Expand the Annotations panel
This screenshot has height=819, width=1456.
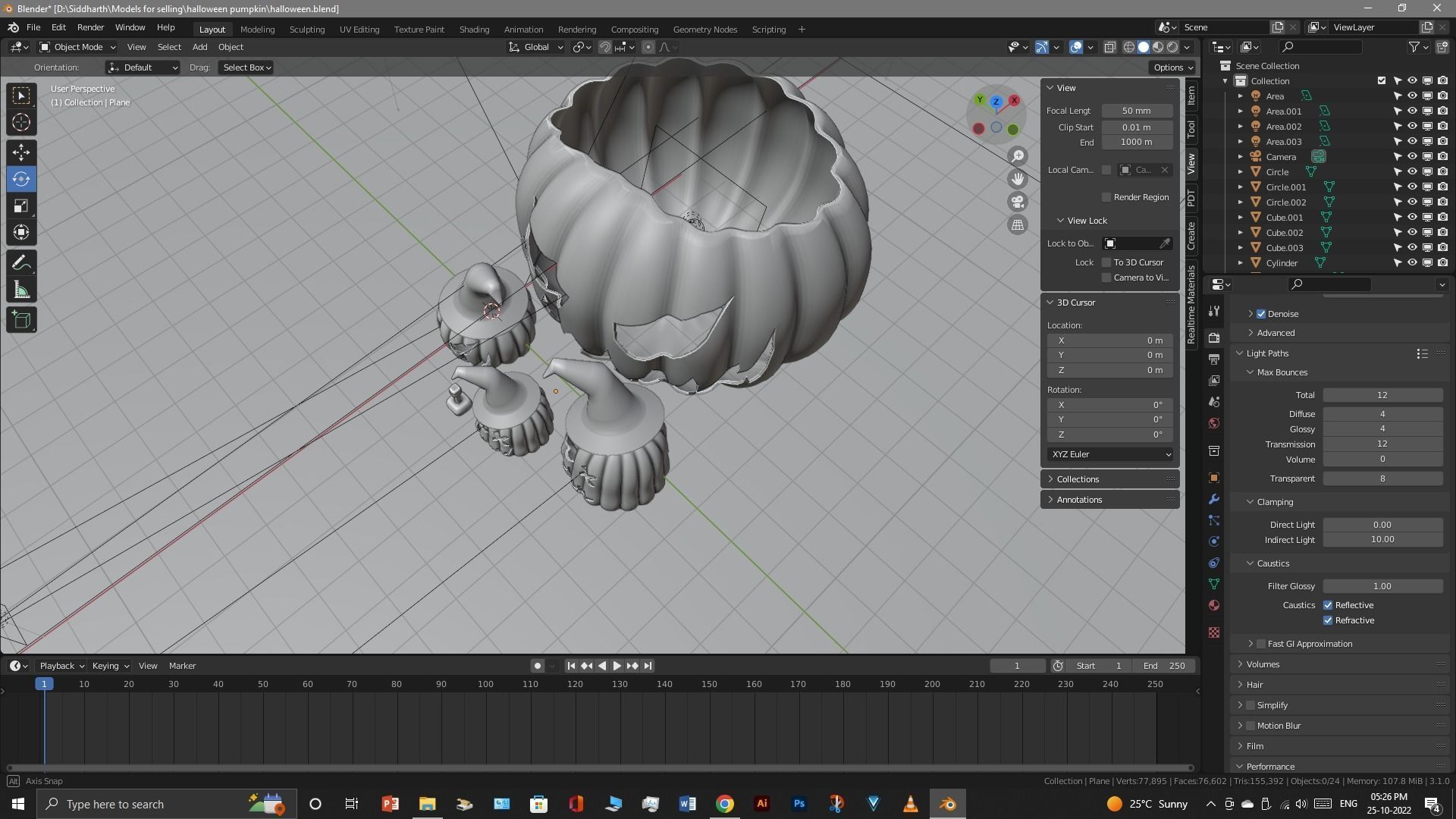click(x=1109, y=500)
